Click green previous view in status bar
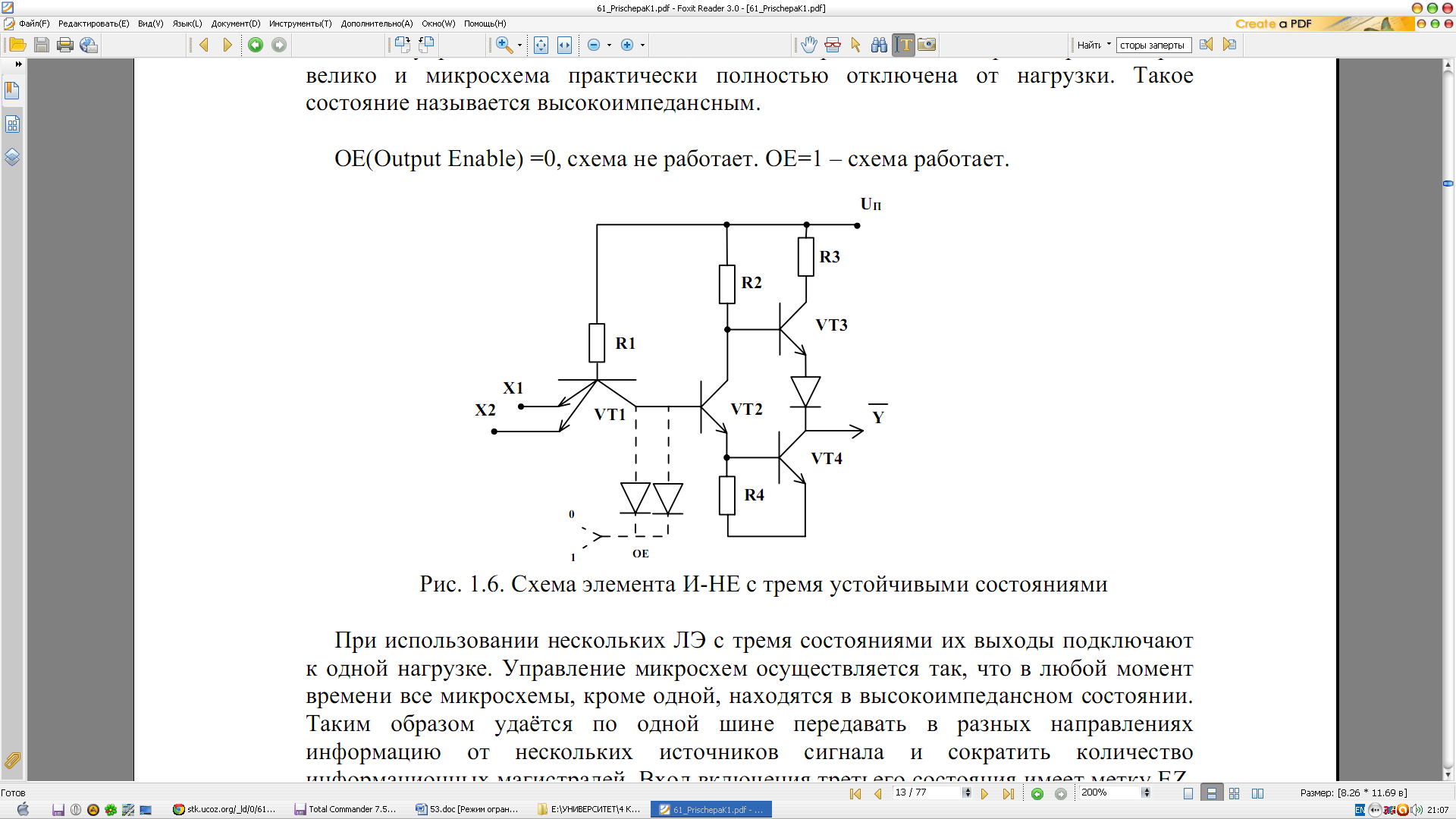The height and width of the screenshot is (819, 1456). click(1037, 793)
